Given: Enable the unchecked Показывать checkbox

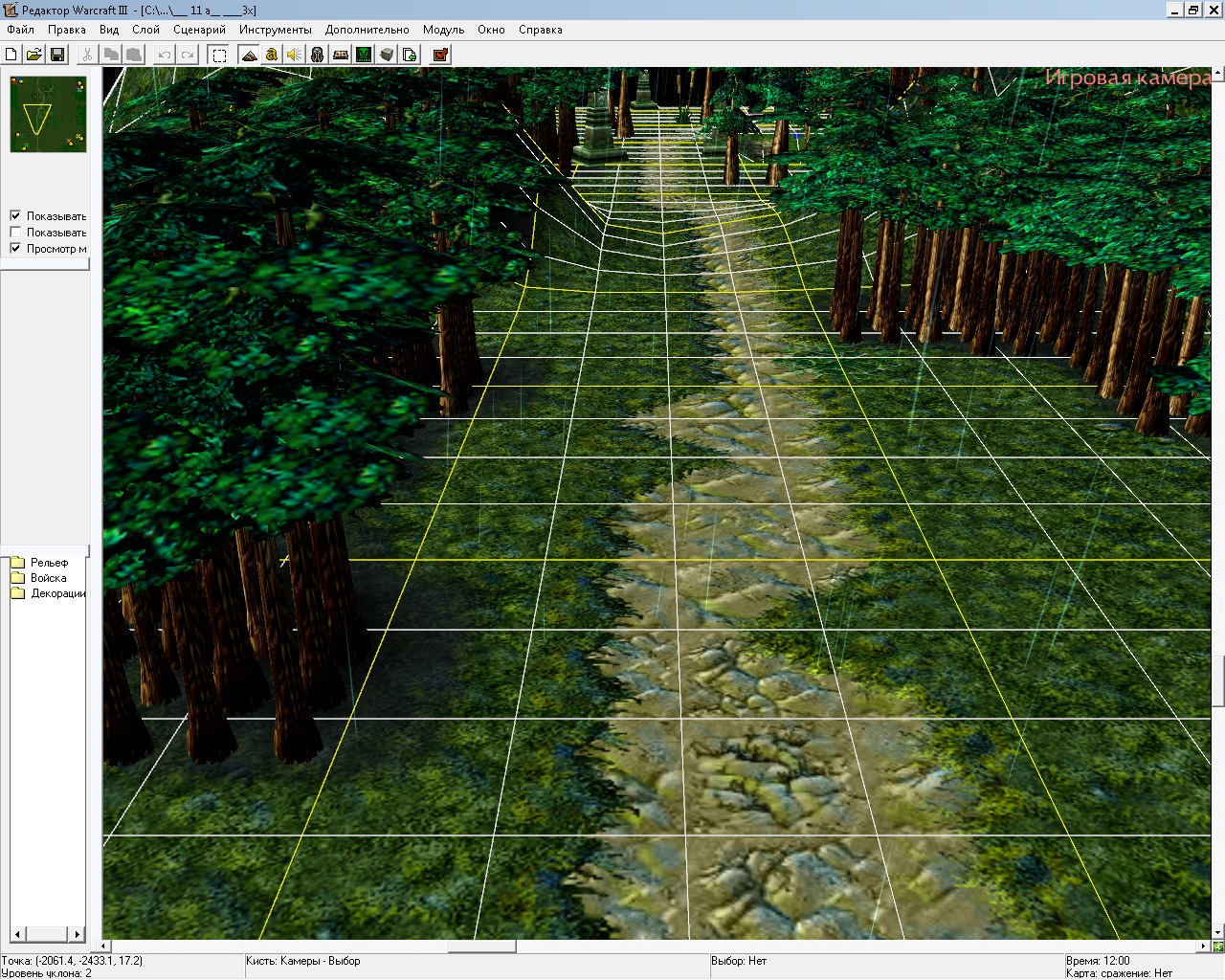Looking at the screenshot, I should [x=15, y=233].
